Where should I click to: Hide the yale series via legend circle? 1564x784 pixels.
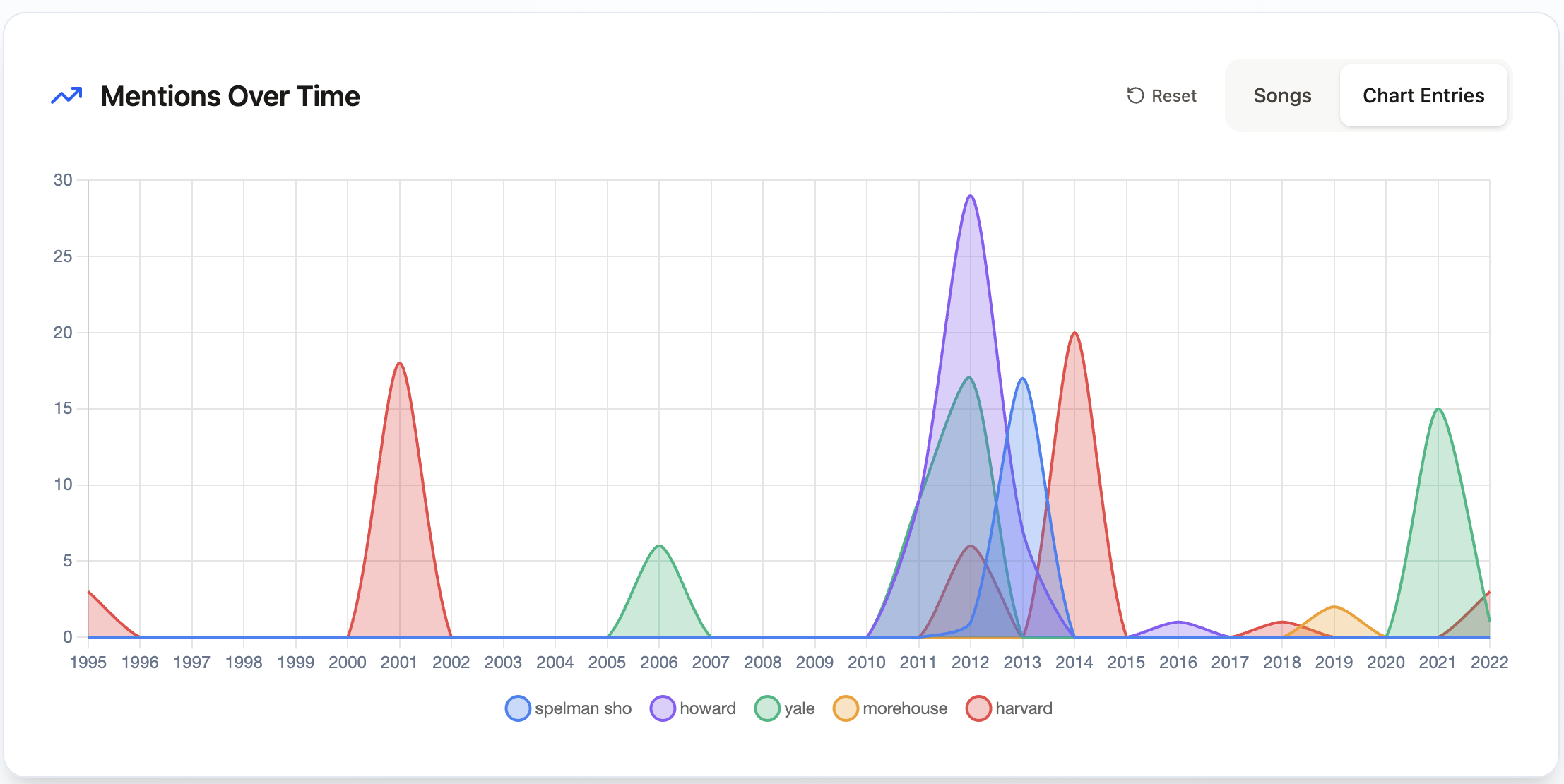click(x=767, y=708)
